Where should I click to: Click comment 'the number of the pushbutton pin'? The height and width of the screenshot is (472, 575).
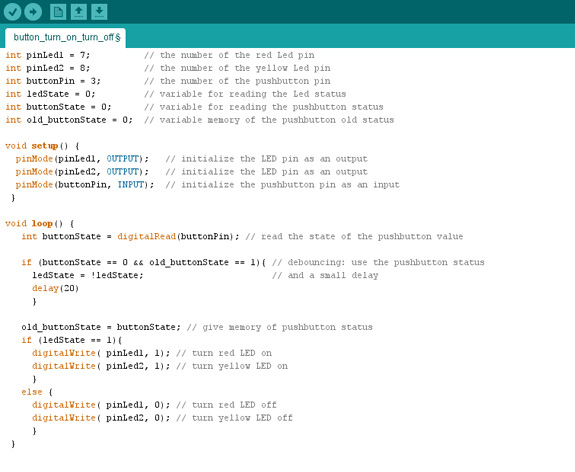(x=245, y=81)
